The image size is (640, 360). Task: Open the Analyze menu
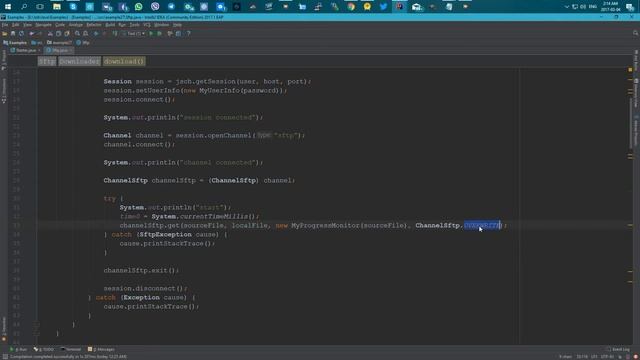(x=76, y=25)
